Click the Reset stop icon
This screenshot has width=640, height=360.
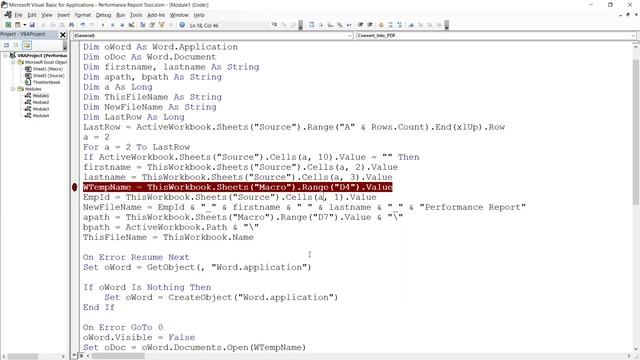tap(122, 25)
